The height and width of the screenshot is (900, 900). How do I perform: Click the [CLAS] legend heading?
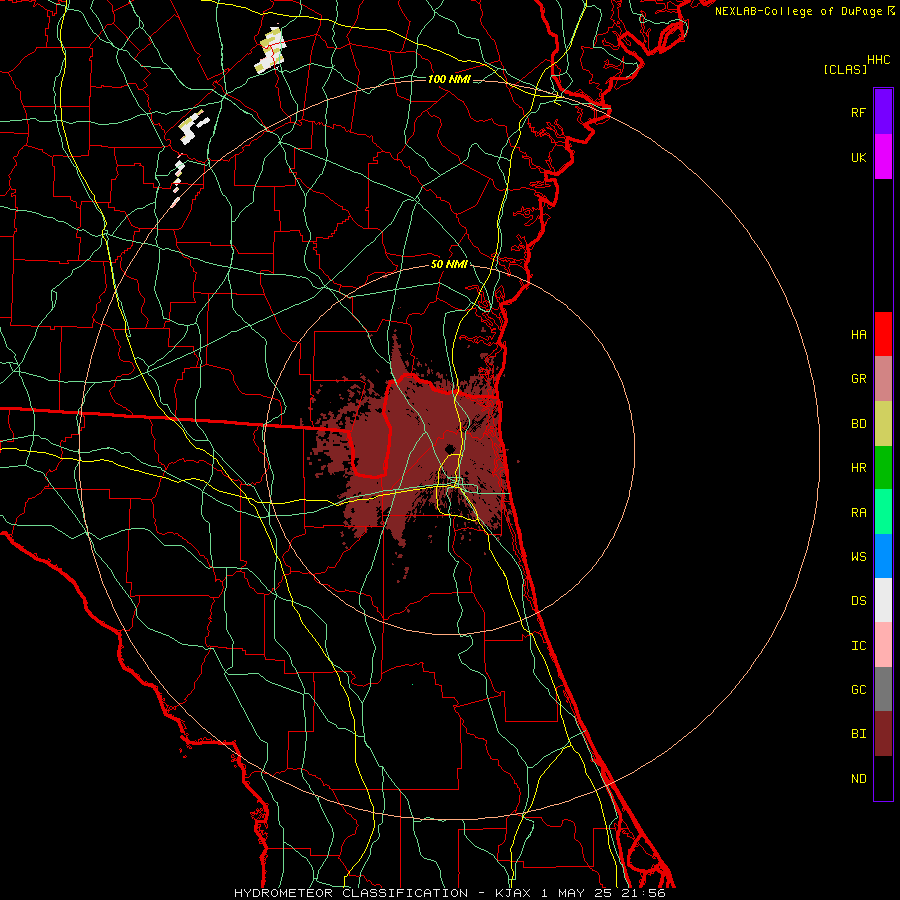(845, 69)
